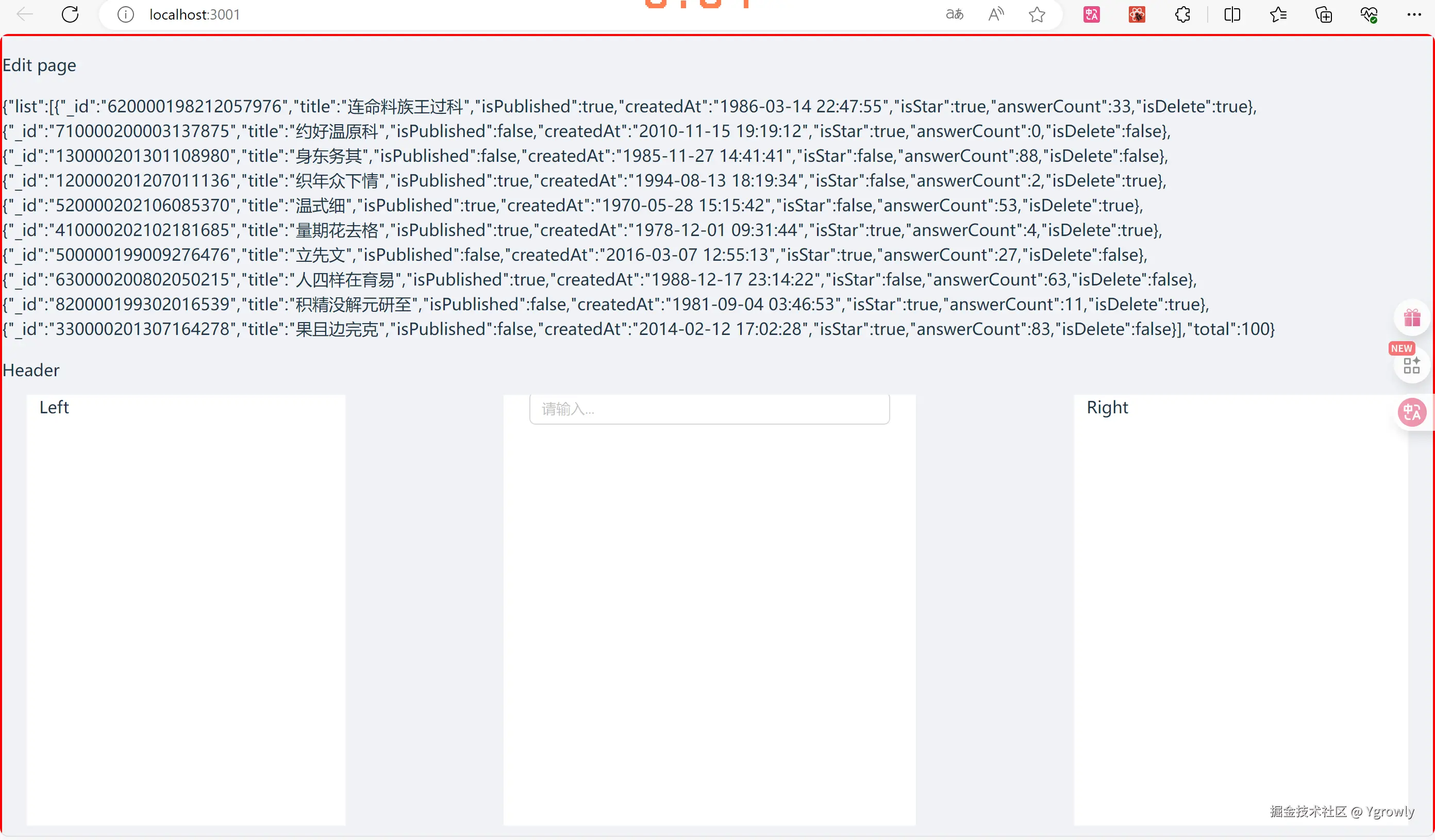Reload the localhost page
1435x840 pixels.
(x=70, y=14)
